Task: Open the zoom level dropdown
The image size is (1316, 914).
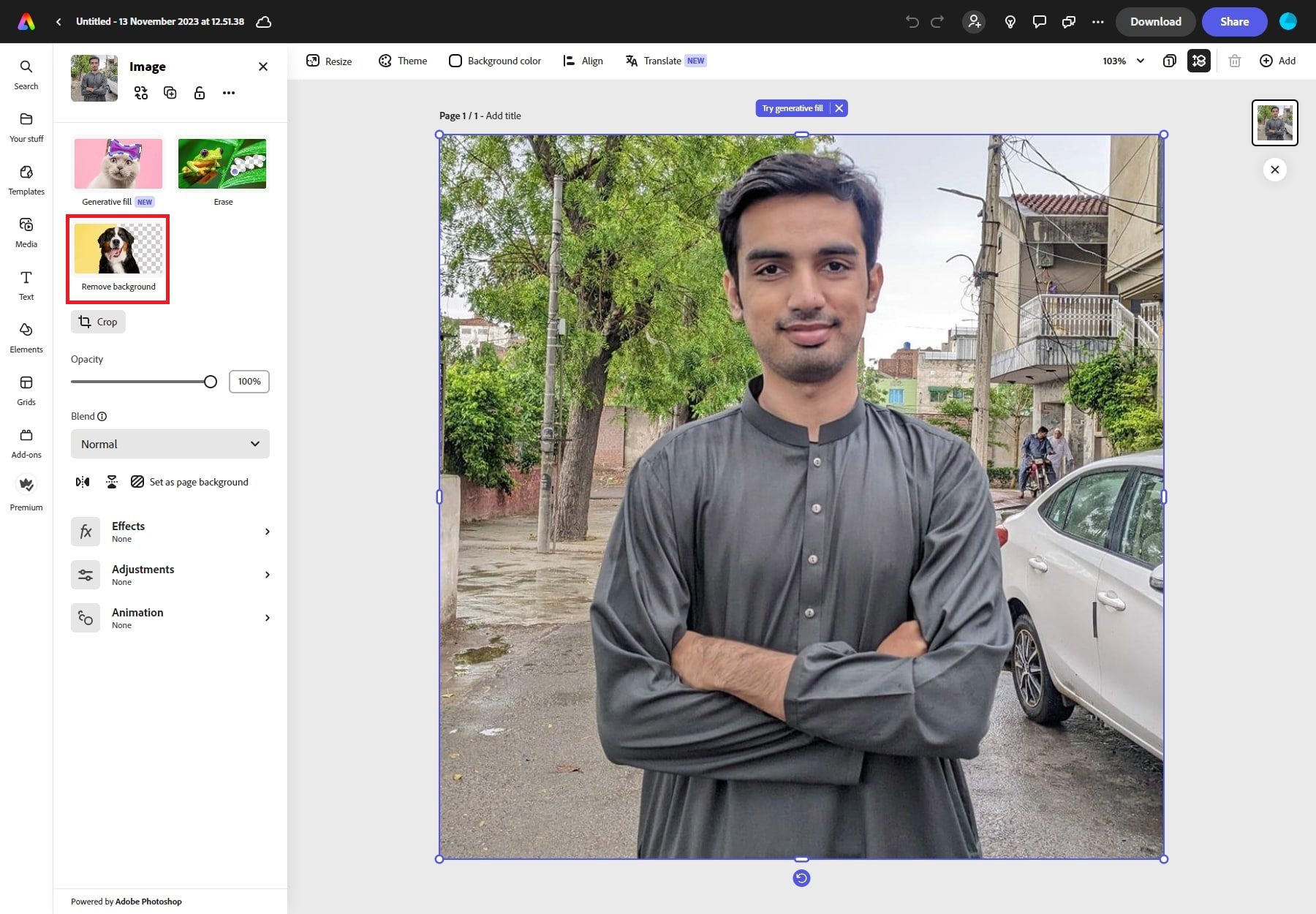Action: pos(1123,61)
